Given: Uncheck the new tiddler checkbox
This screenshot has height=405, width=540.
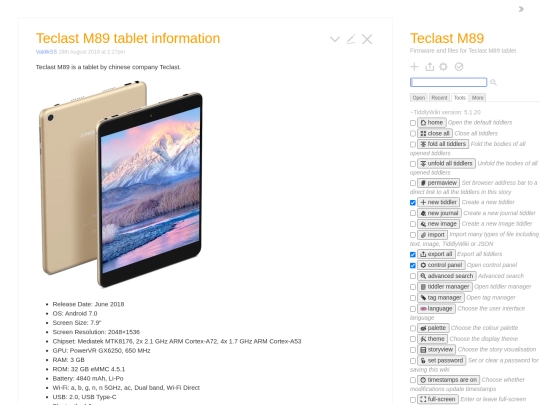Looking at the screenshot, I should pyautogui.click(x=413, y=202).
